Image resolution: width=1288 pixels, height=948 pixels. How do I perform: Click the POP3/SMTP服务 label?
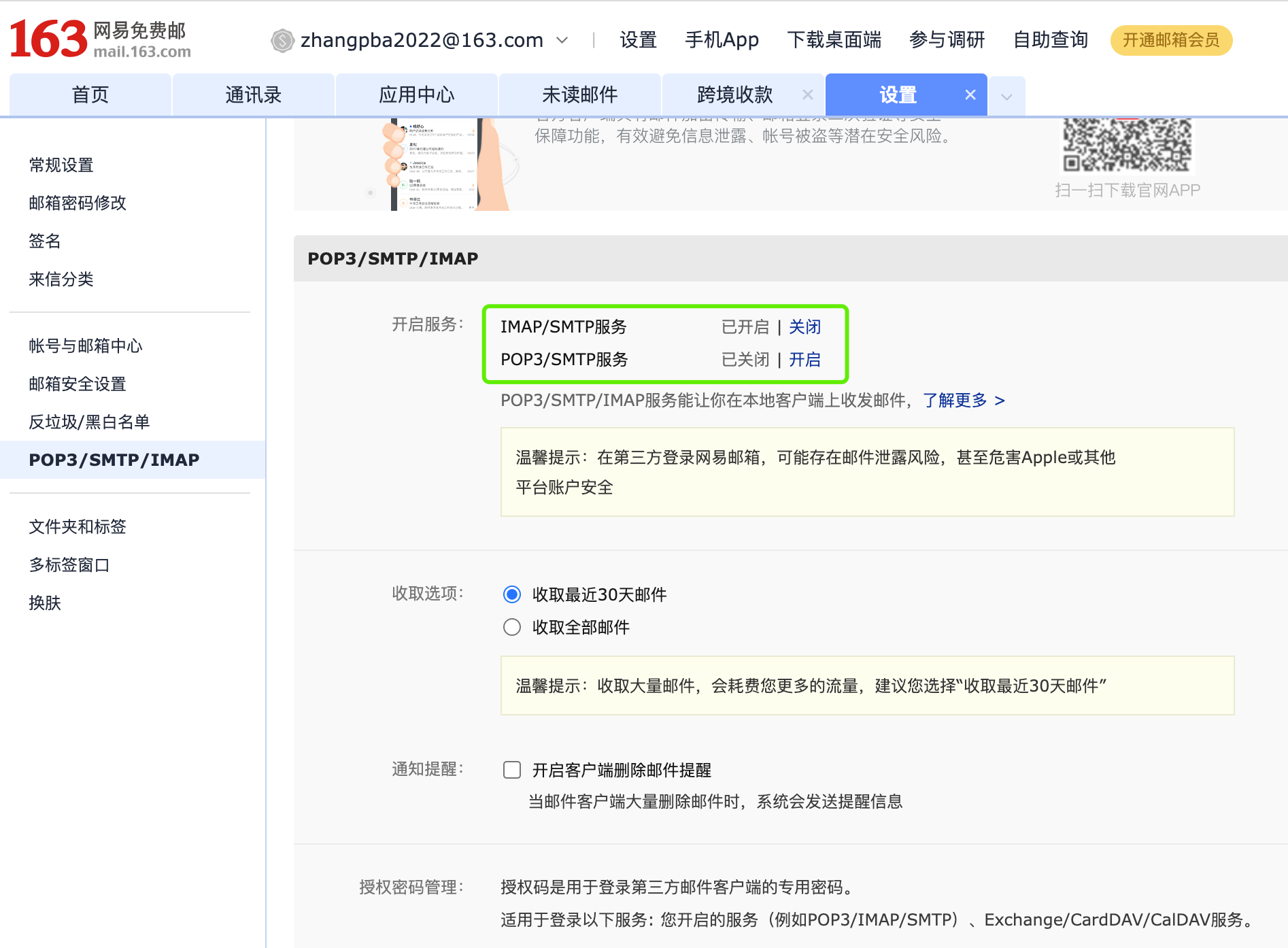[564, 360]
